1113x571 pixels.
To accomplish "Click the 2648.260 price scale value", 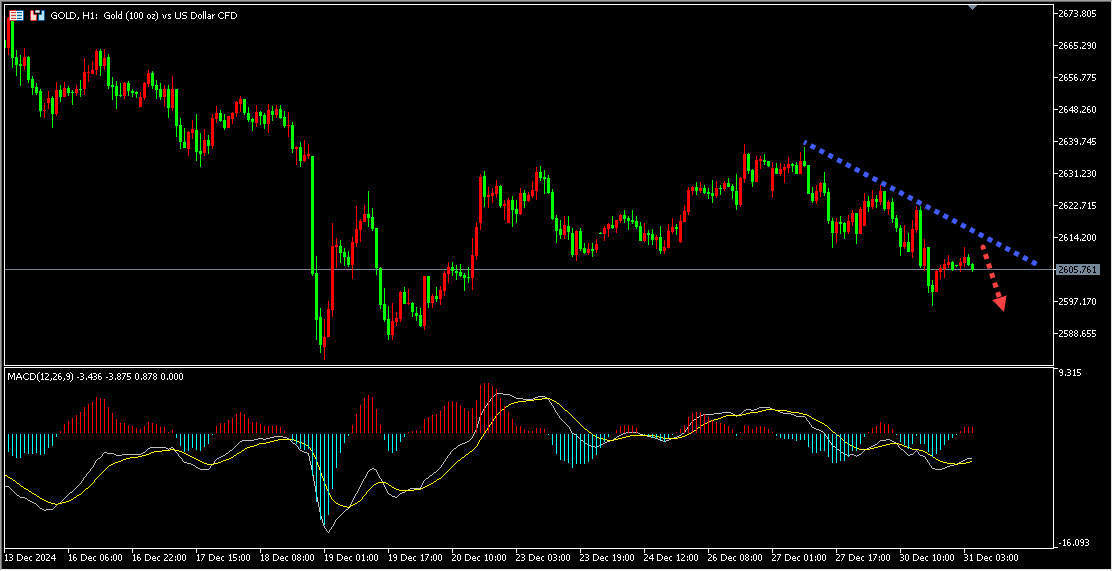I will 1078,109.
